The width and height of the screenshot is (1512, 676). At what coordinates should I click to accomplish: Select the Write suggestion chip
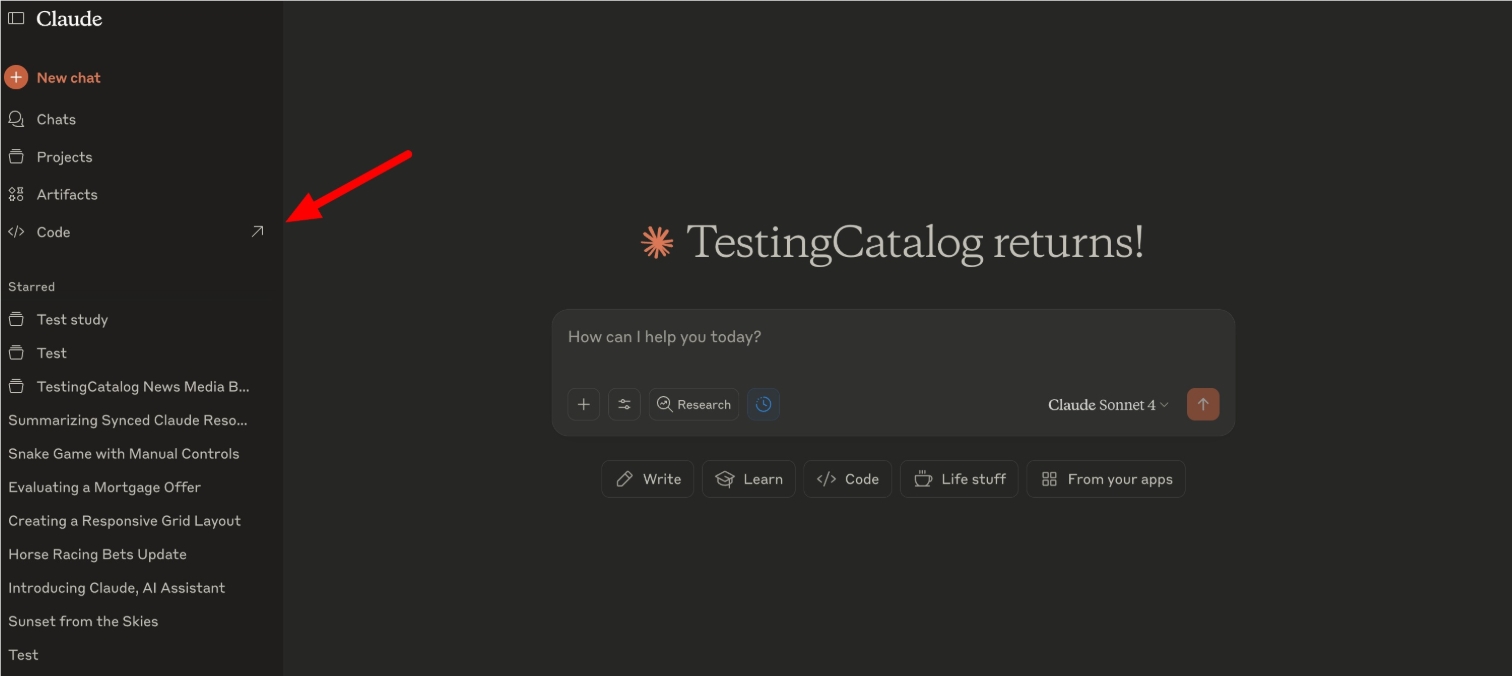[648, 479]
